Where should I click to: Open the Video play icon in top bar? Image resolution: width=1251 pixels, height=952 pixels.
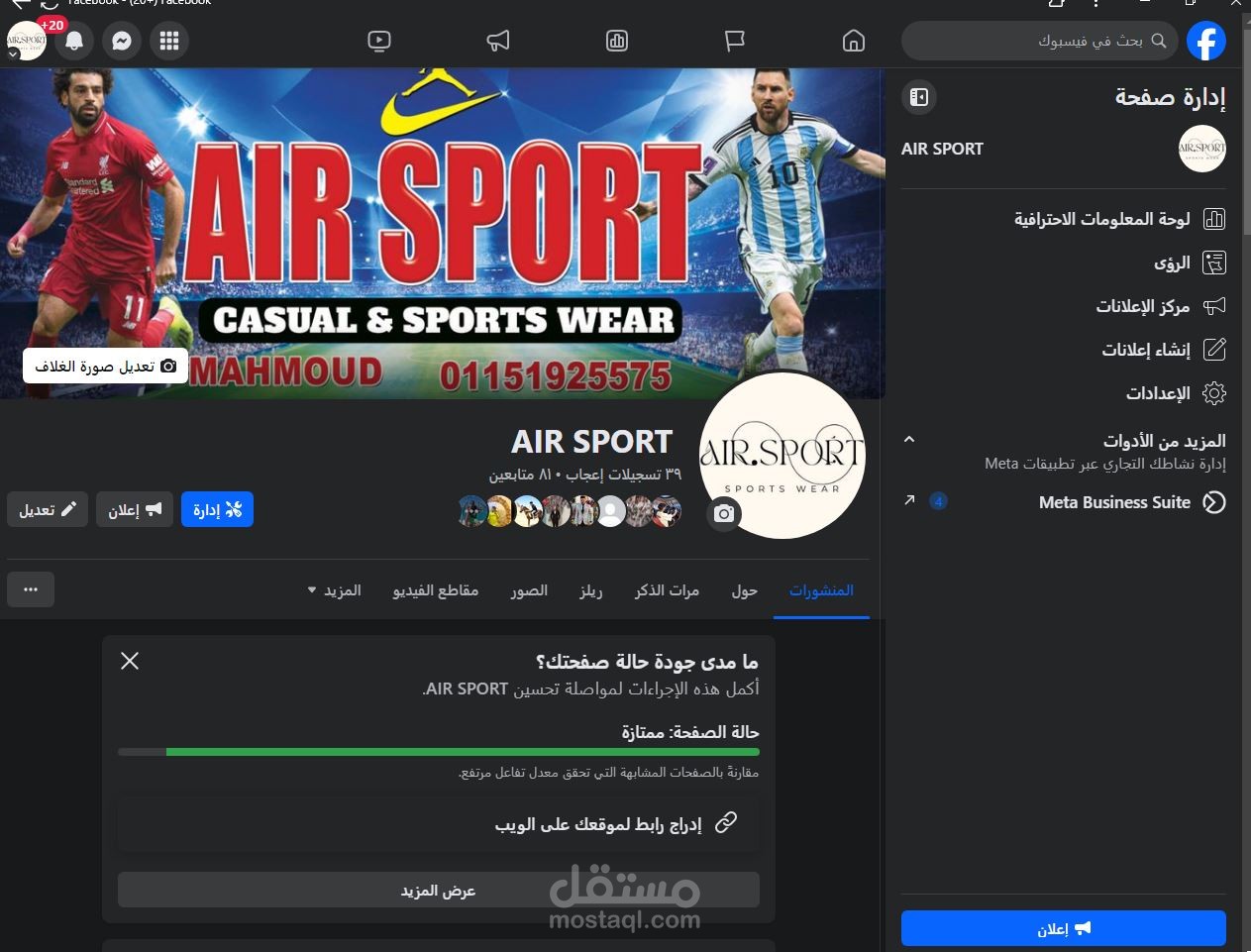(378, 41)
